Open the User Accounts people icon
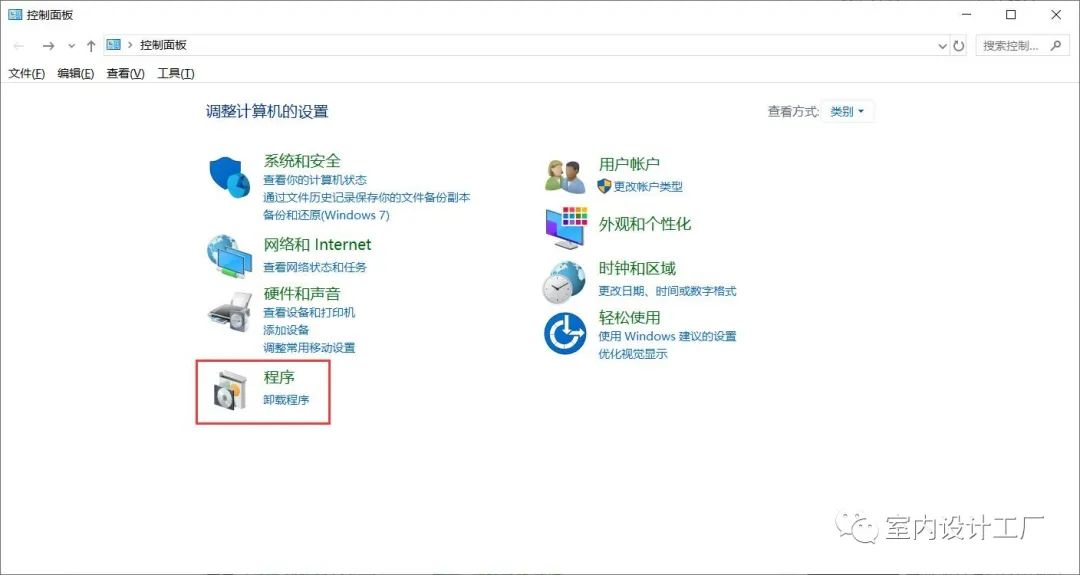 (x=565, y=176)
